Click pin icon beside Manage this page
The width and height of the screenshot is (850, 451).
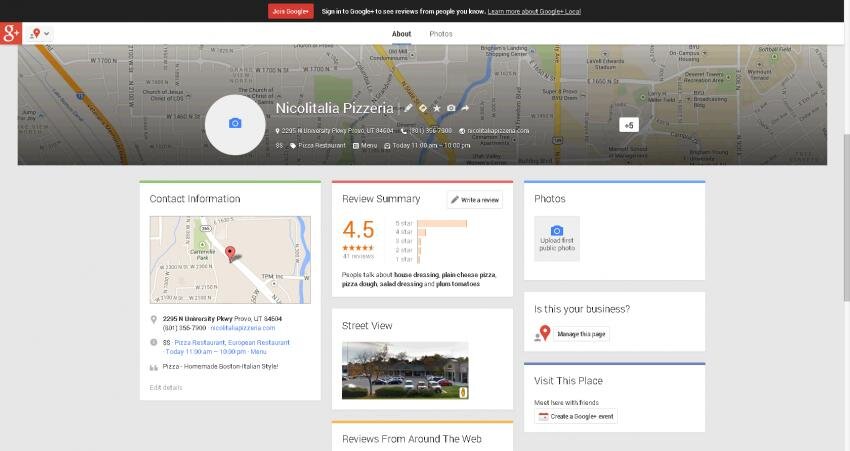coord(543,333)
